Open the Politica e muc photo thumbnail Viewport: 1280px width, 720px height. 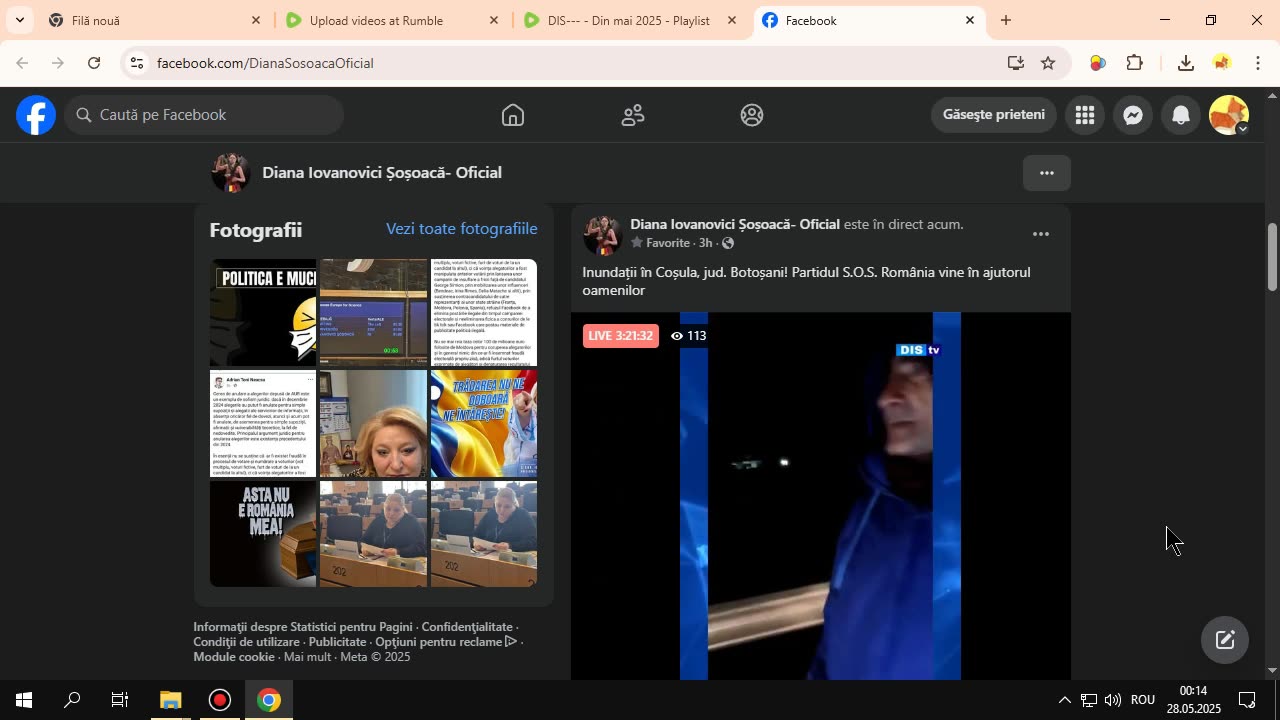(x=263, y=312)
